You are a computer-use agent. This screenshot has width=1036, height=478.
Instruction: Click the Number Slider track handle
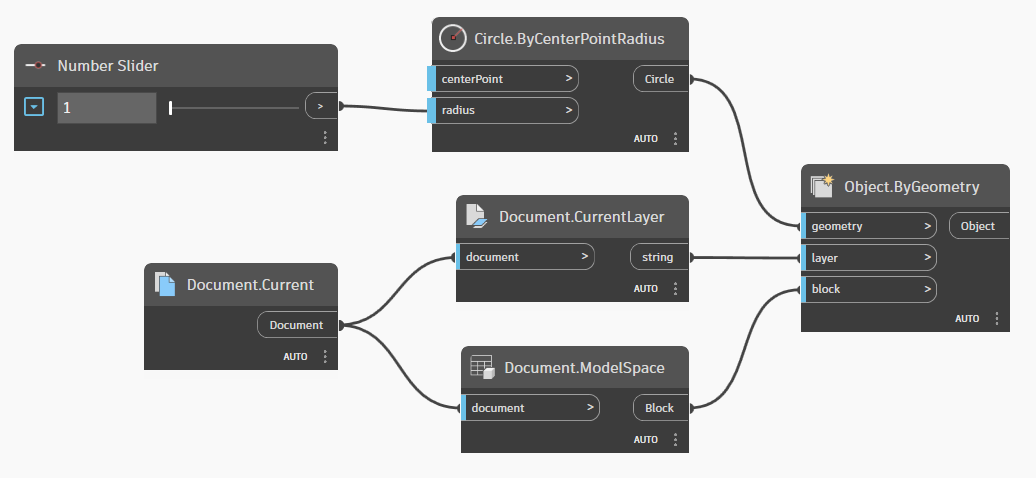171,107
